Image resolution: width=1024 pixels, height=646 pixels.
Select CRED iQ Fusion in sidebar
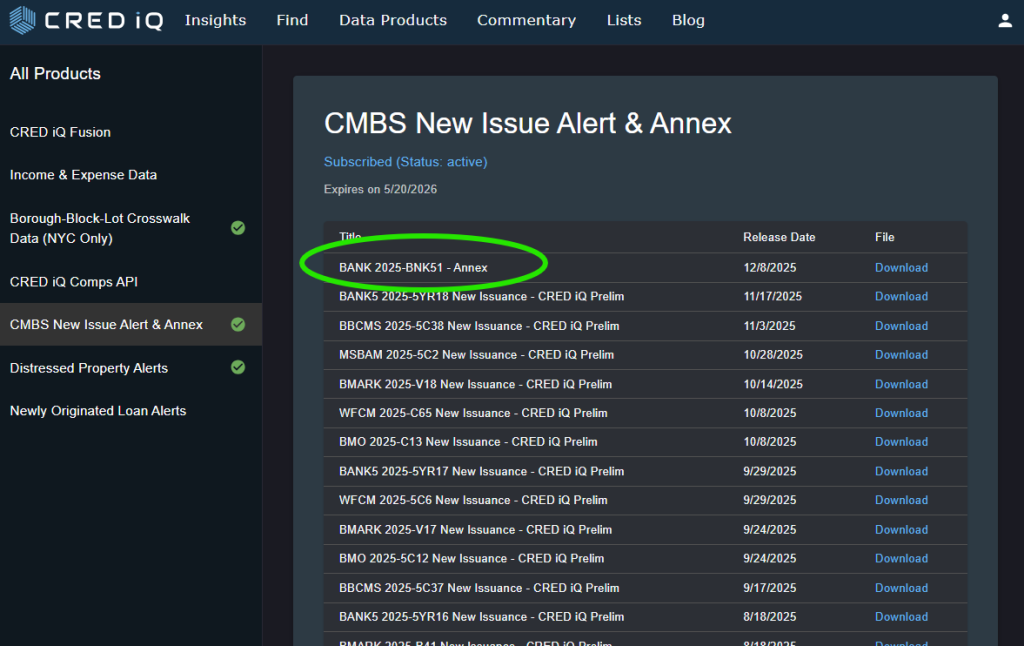(x=60, y=132)
